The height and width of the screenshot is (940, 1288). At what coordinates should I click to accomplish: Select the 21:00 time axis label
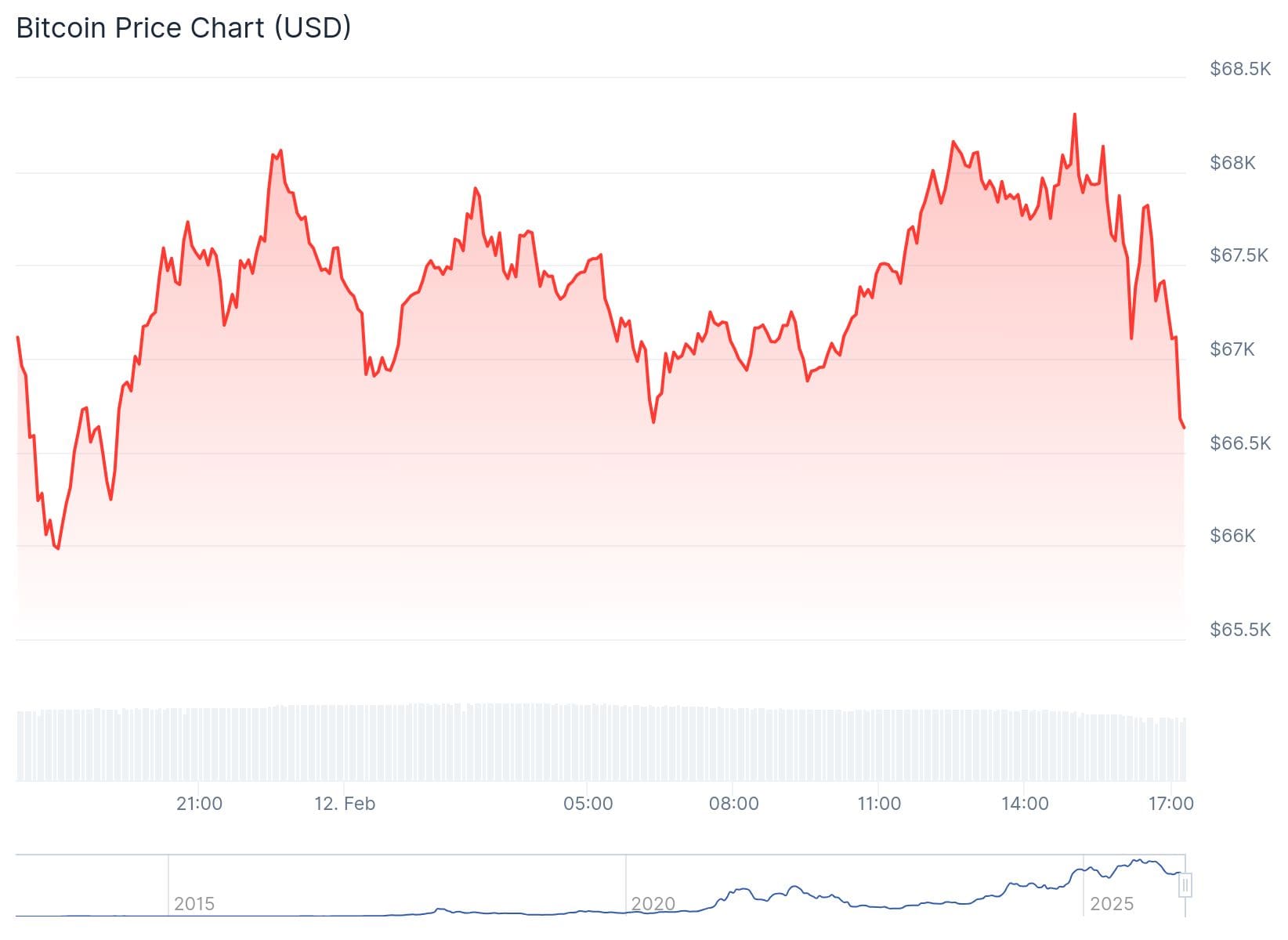[199, 804]
